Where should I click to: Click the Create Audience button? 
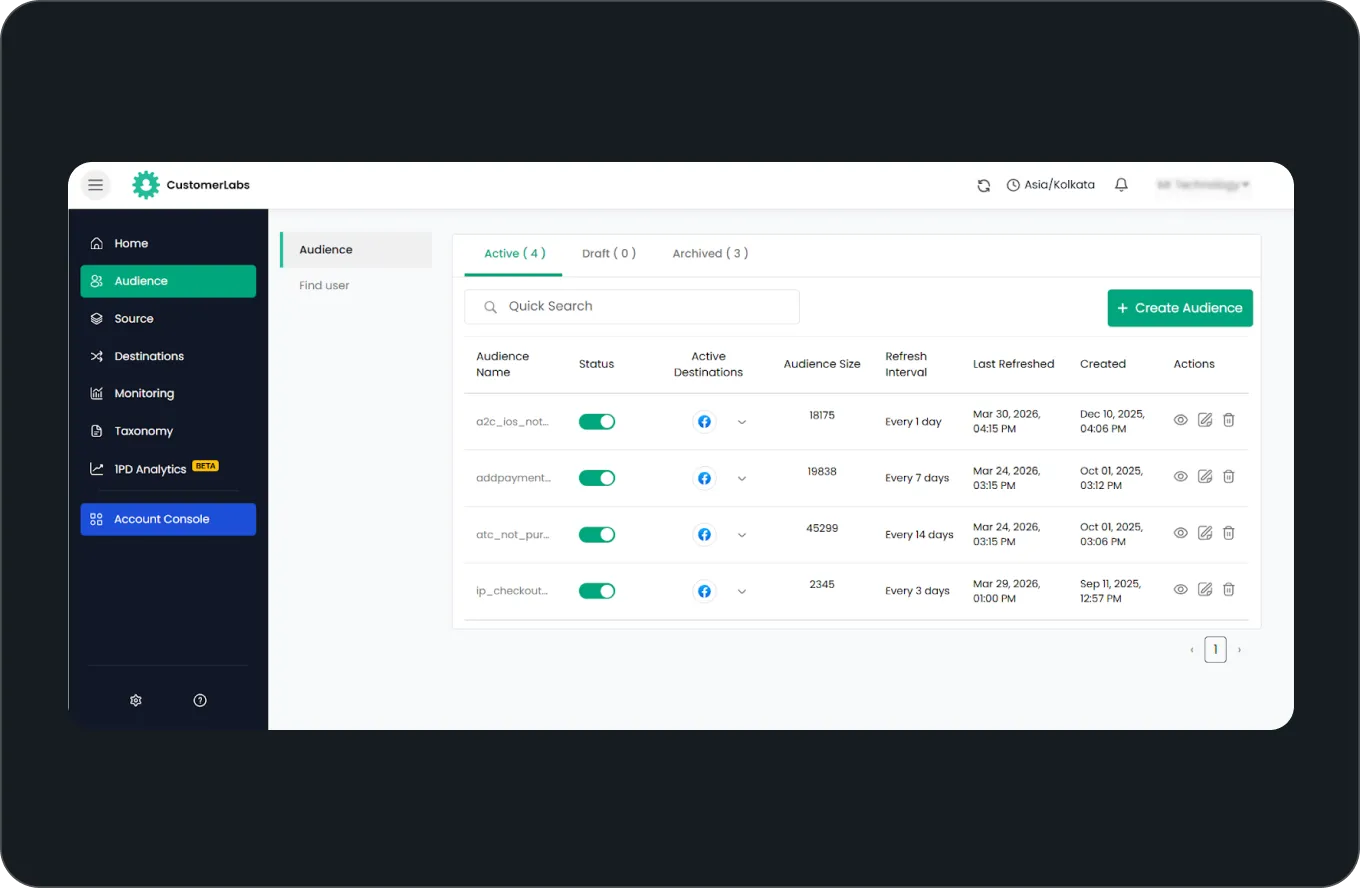click(x=1180, y=308)
